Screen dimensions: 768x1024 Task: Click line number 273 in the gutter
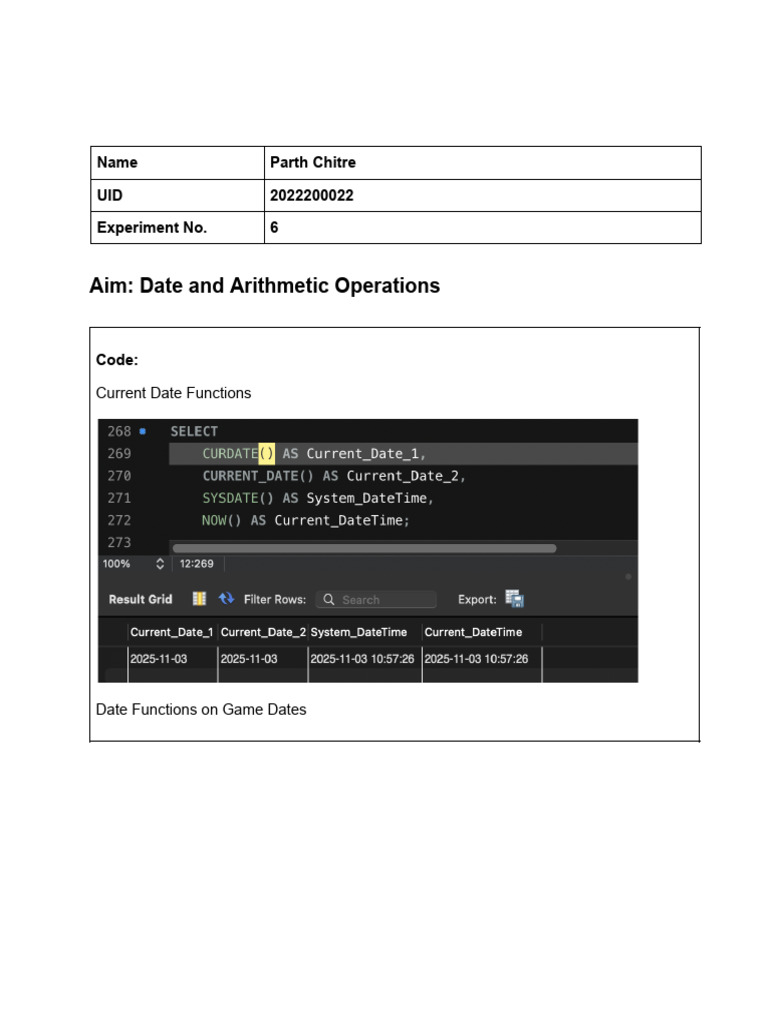(x=119, y=542)
